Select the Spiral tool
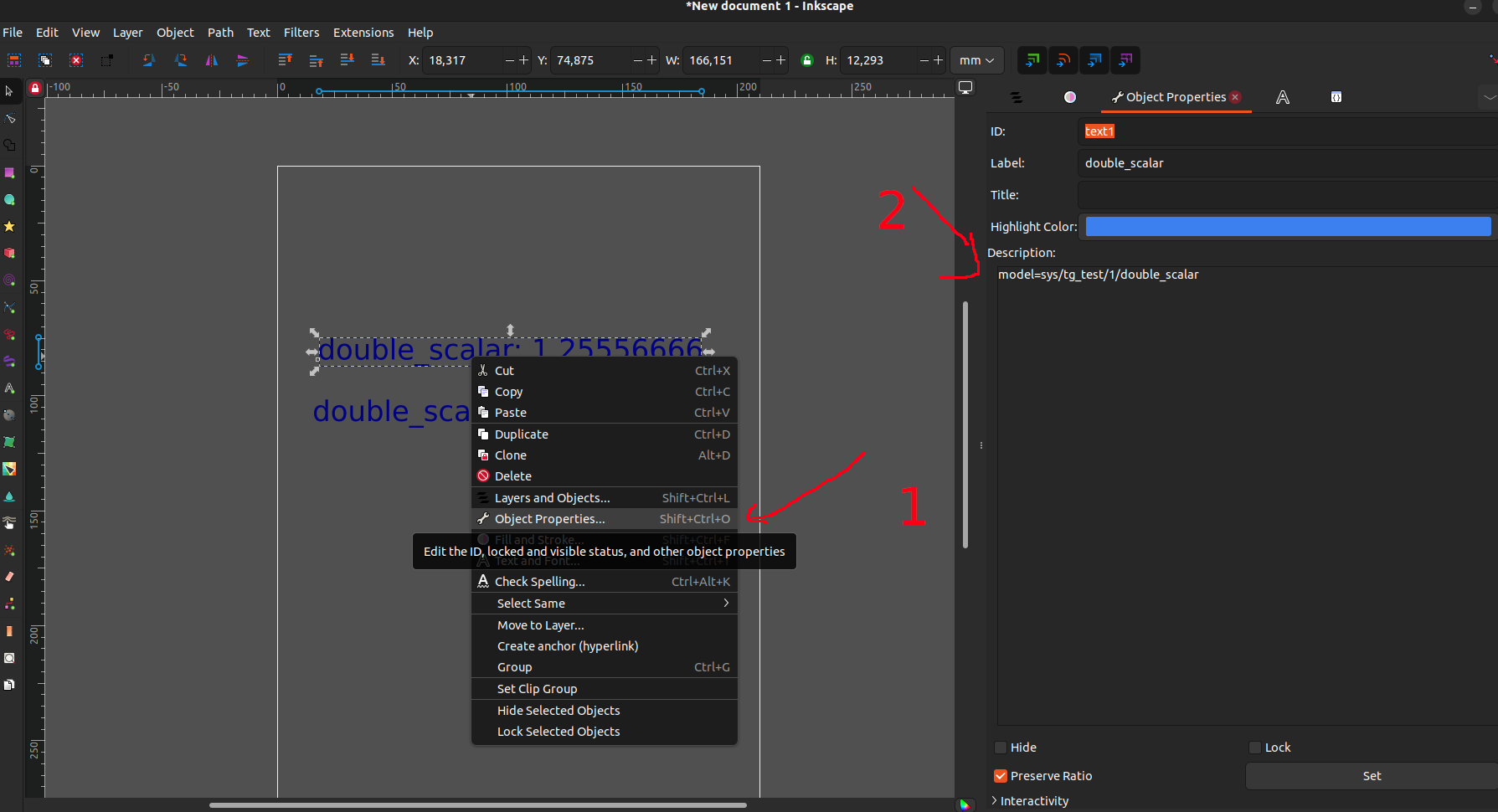This screenshot has width=1498, height=812. point(9,280)
